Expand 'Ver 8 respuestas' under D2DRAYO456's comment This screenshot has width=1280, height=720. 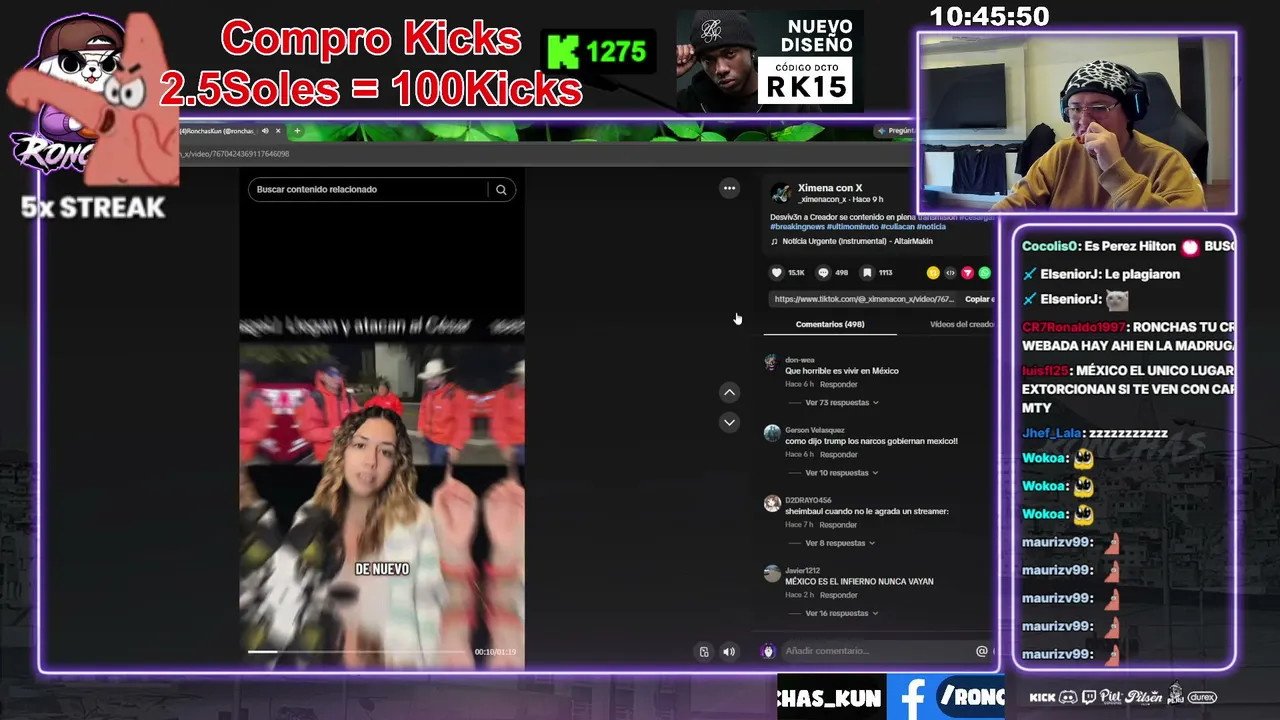click(839, 543)
